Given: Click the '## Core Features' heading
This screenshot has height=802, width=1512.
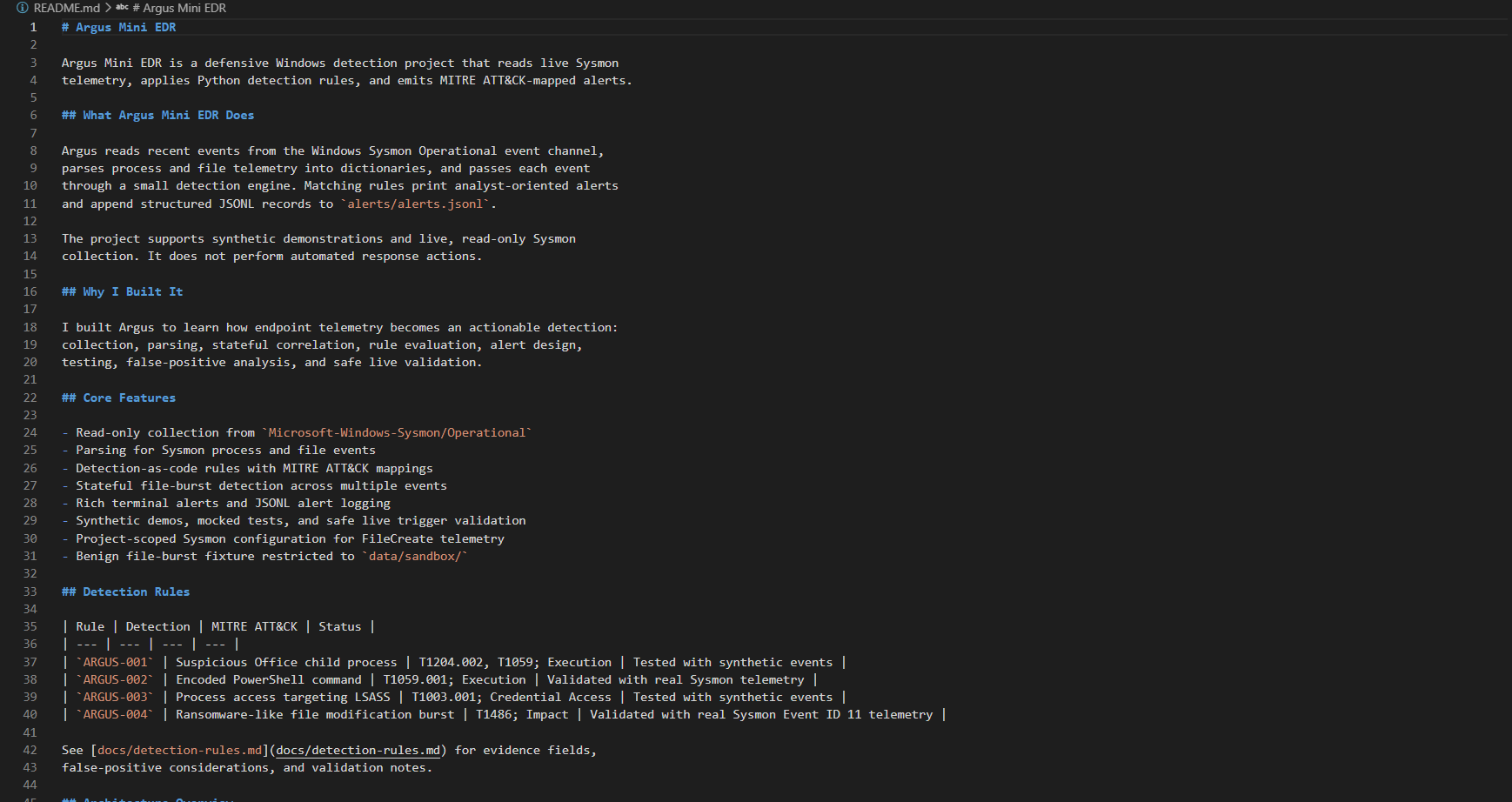Looking at the screenshot, I should tap(118, 398).
